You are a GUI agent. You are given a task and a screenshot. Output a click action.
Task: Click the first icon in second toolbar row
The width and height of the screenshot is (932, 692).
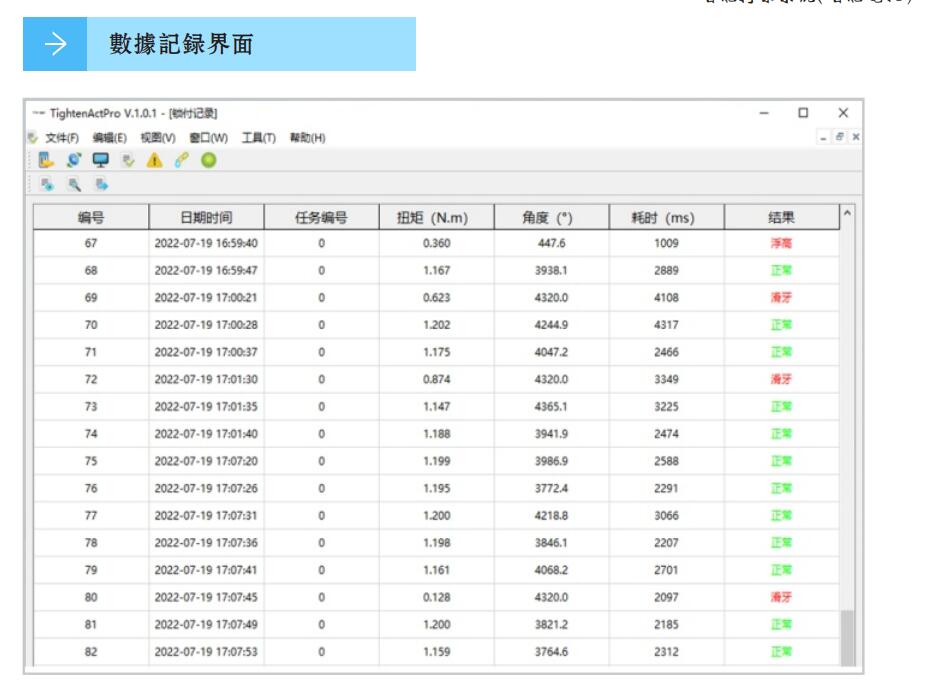click(x=46, y=185)
